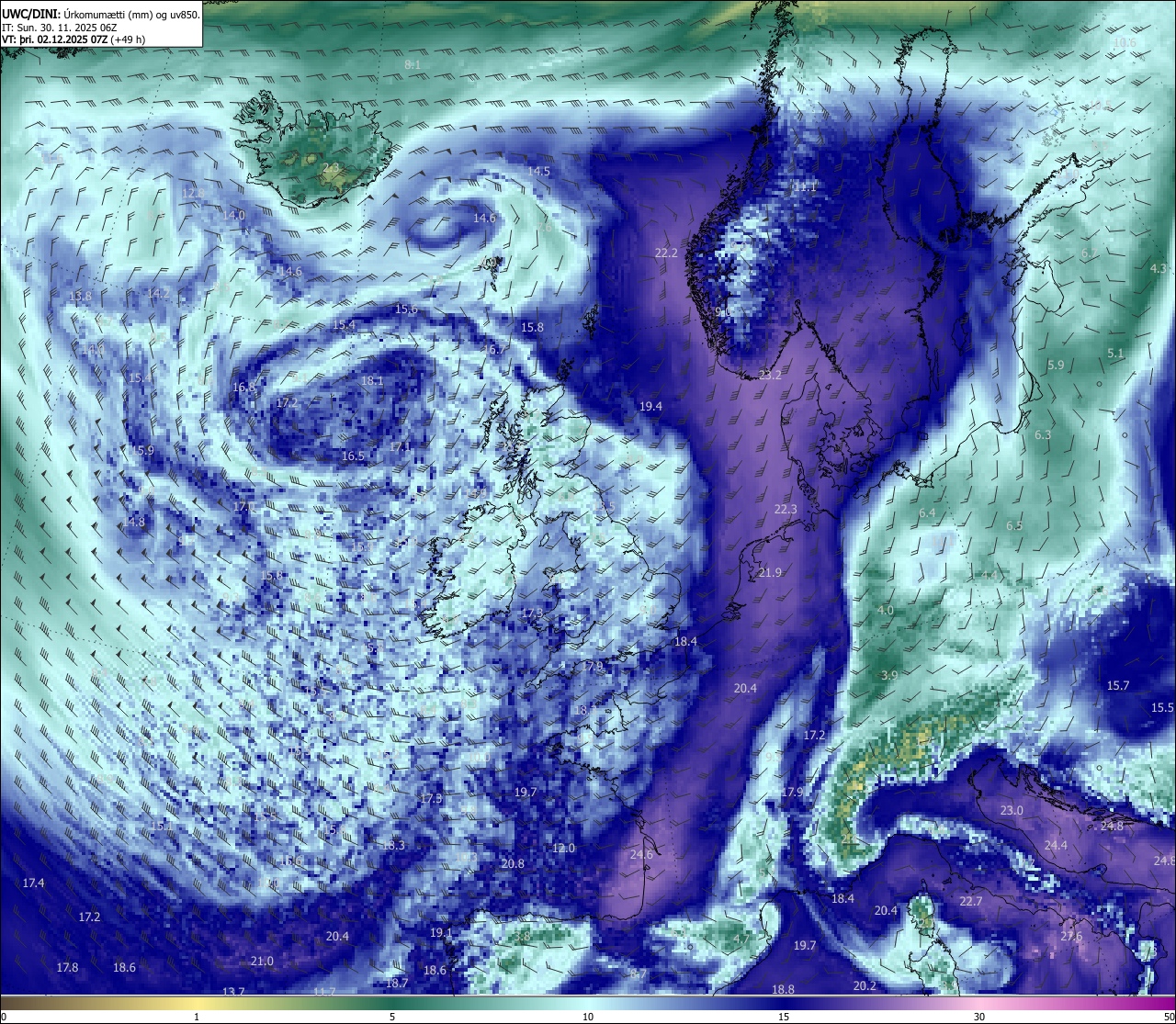
Task: Click the 6.5 value label
Action: (x=1014, y=525)
